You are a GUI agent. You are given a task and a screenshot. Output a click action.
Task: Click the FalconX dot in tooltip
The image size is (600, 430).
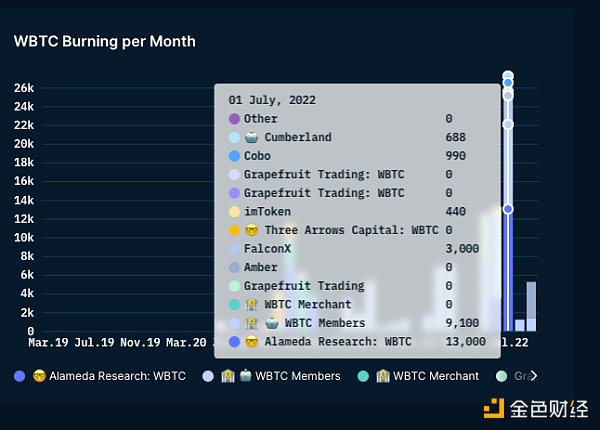[x=234, y=249]
